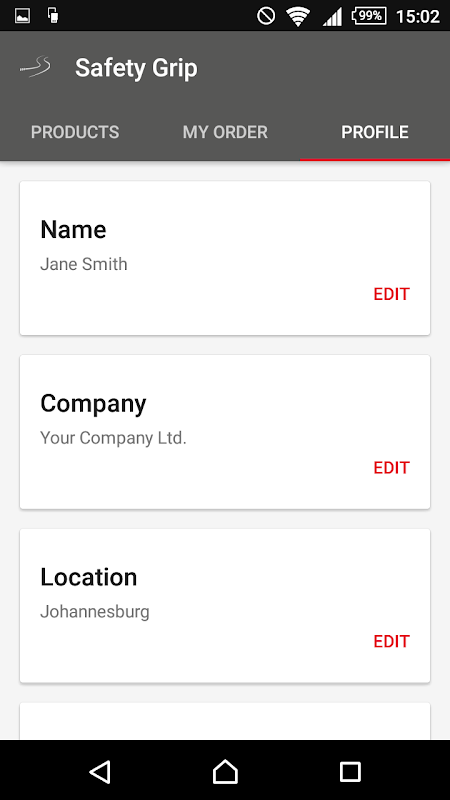The image size is (450, 800).
Task: Tap the Jane Smith name card
Action: point(225,258)
